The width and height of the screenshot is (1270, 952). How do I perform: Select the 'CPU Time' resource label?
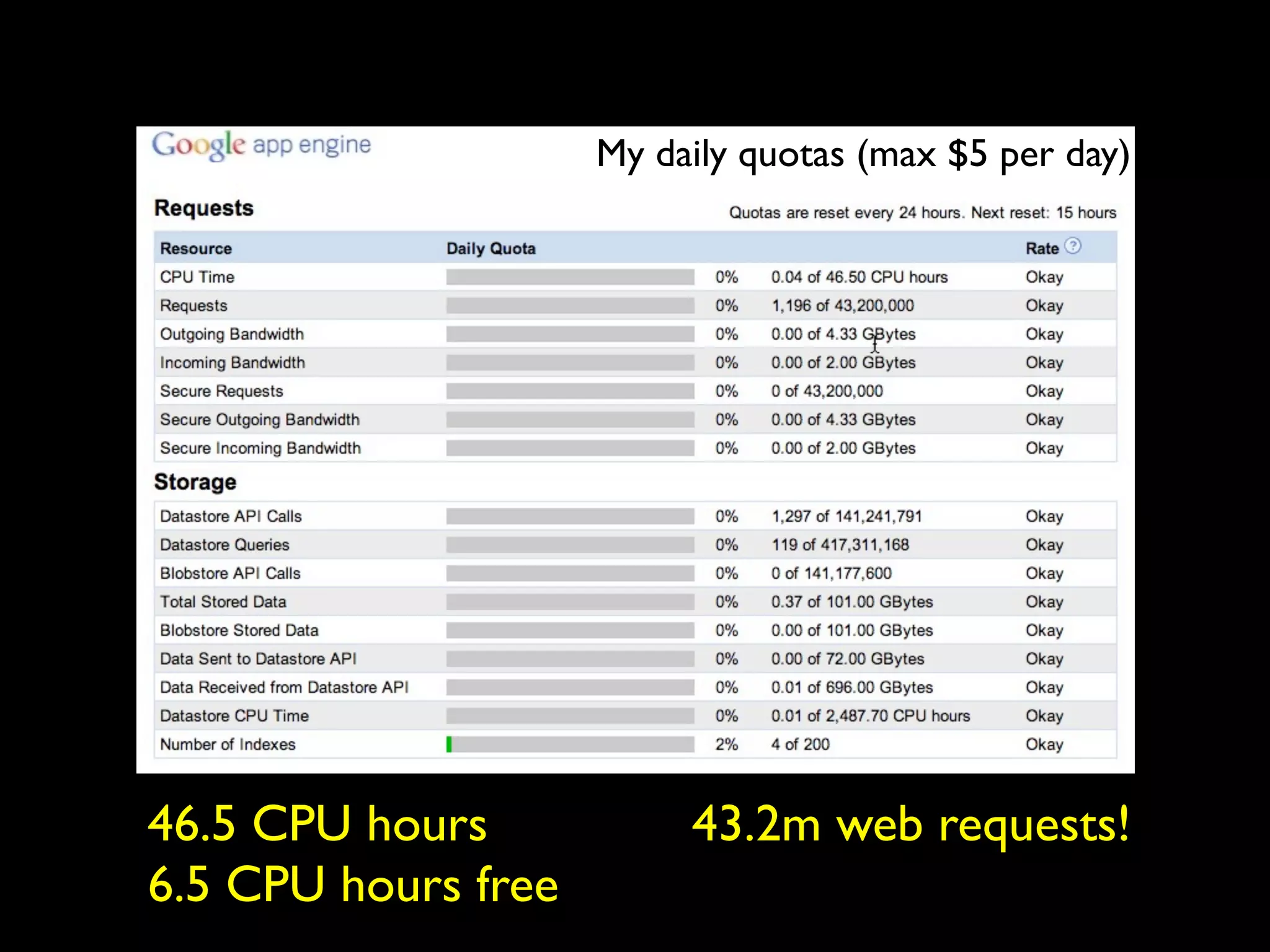(197, 277)
